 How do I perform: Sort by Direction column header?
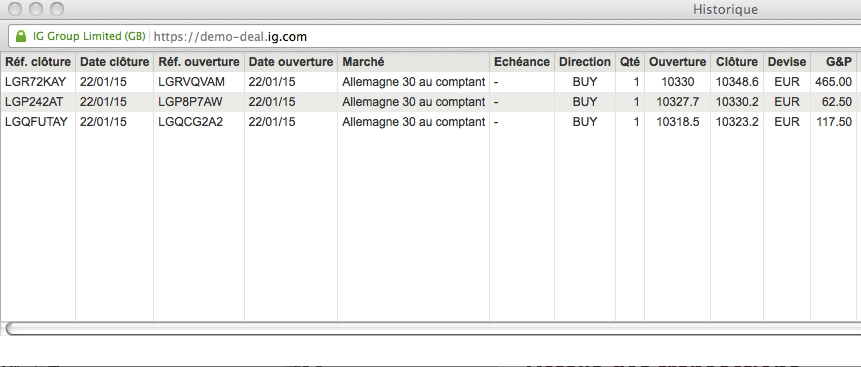(x=585, y=62)
